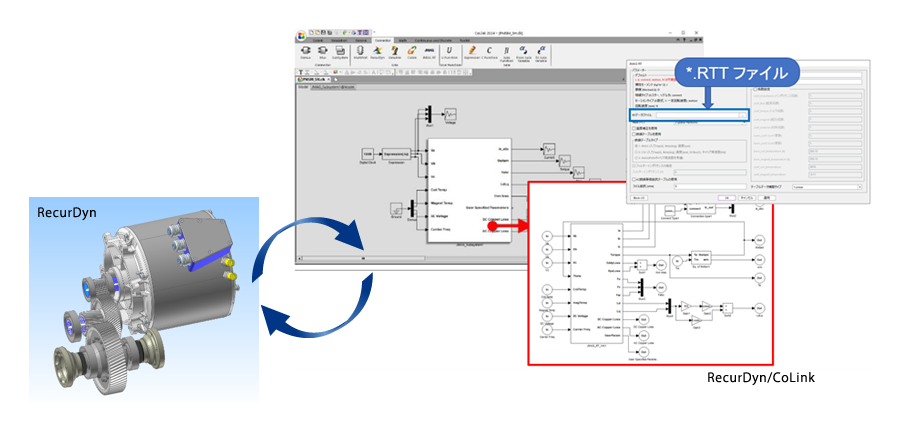The image size is (900, 426).
Task: Click browse button for RTT data file
Action: point(743,115)
